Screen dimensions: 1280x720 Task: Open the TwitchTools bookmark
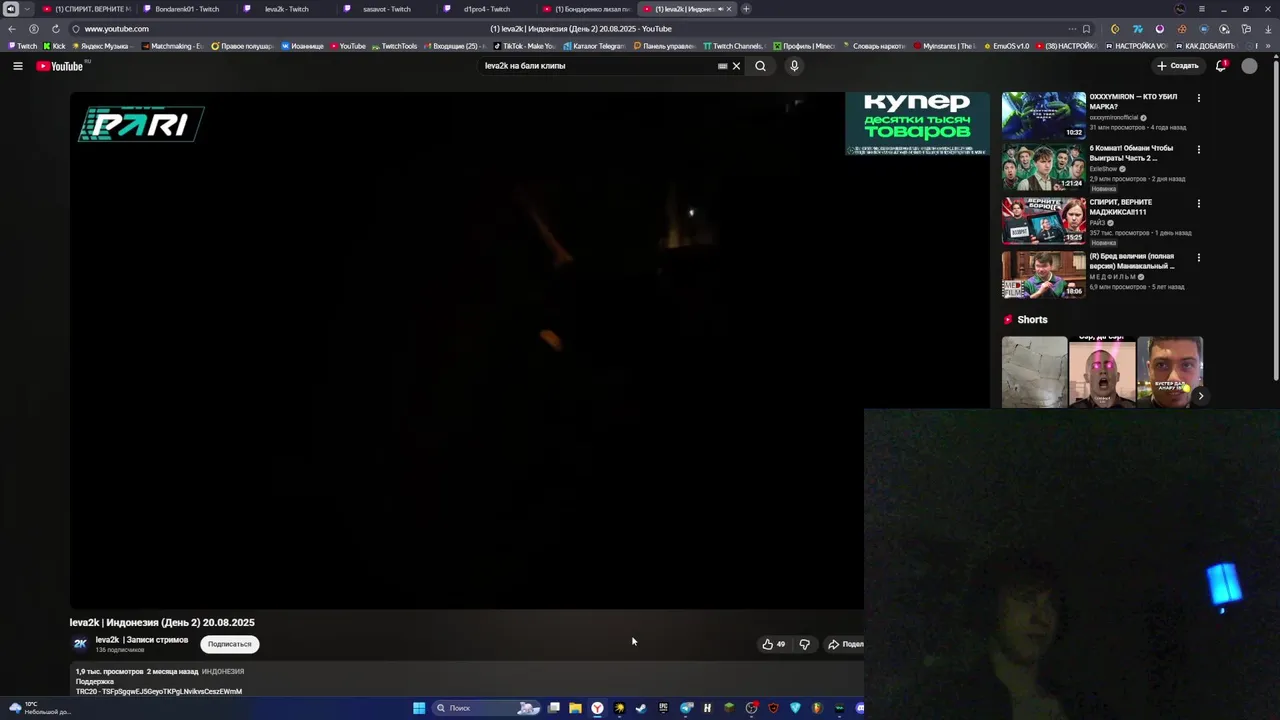point(394,46)
